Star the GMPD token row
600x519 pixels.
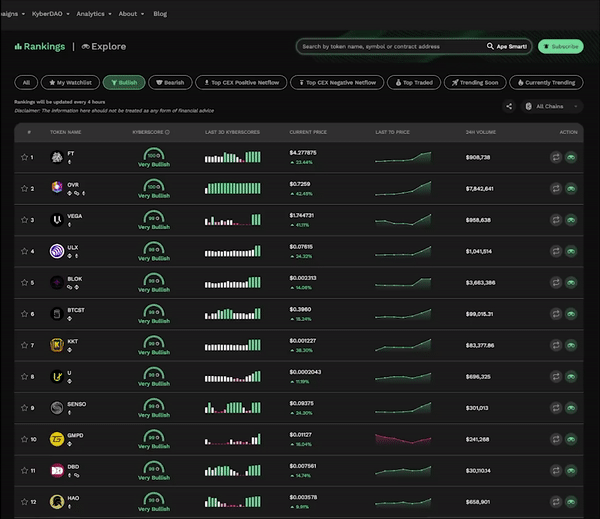pos(24,439)
